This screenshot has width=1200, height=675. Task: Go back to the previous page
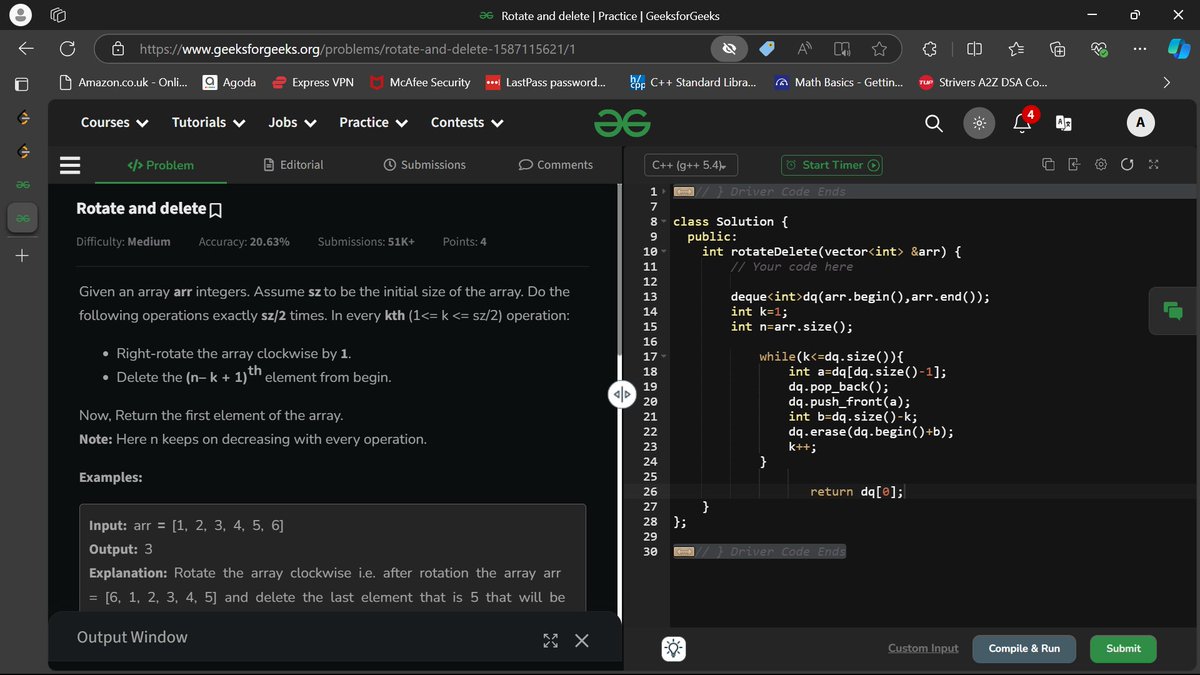pos(27,48)
